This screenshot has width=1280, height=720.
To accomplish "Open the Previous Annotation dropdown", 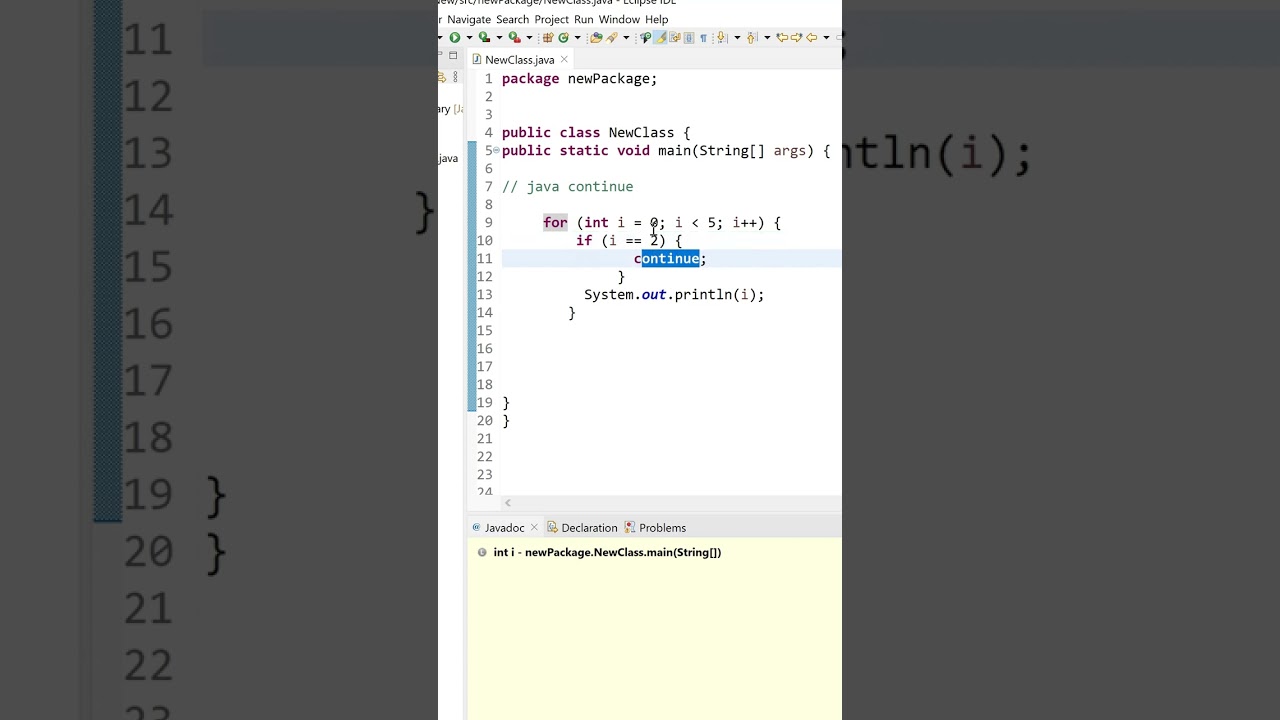I will (766, 38).
